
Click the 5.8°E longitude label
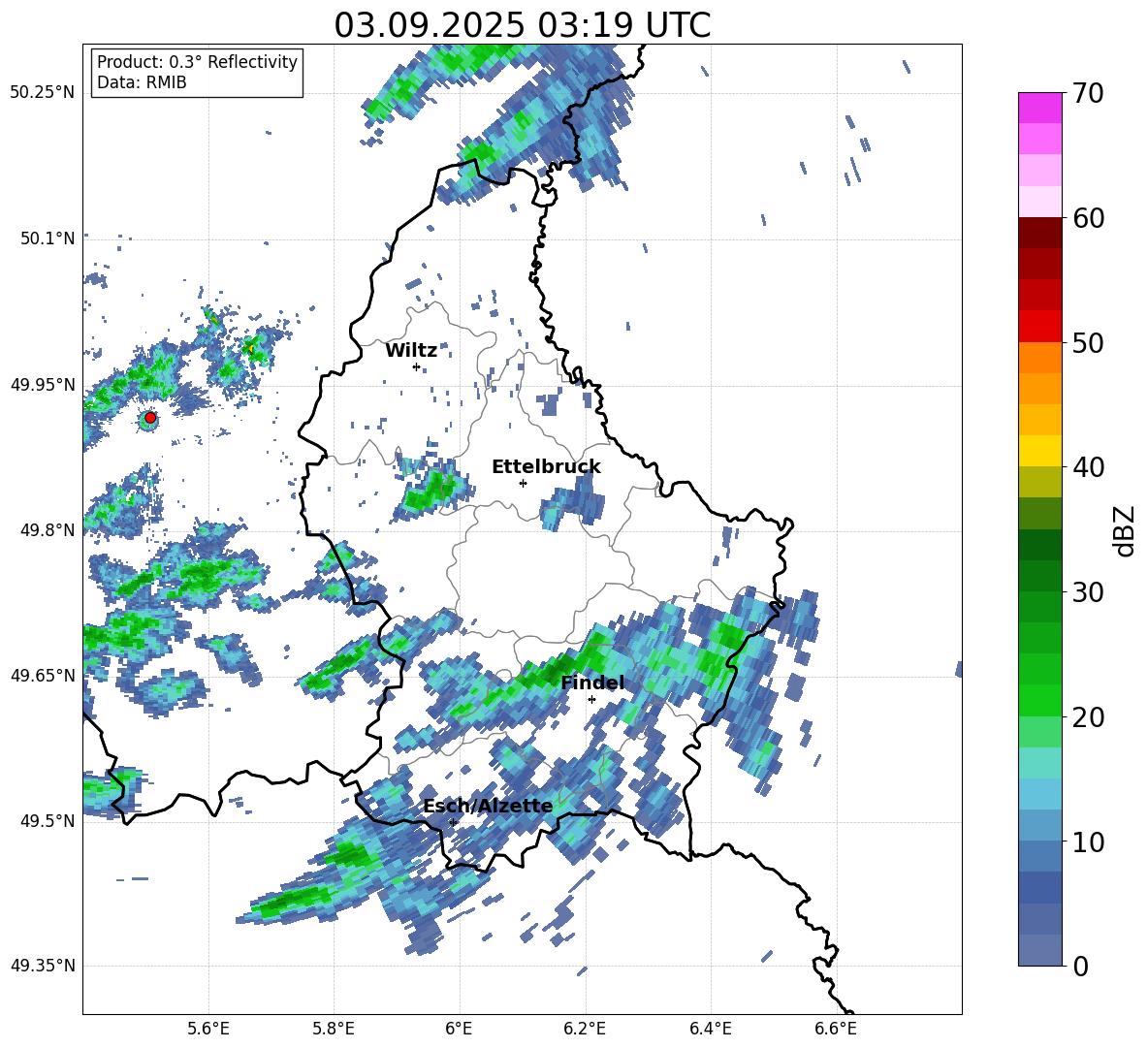pos(334,1029)
